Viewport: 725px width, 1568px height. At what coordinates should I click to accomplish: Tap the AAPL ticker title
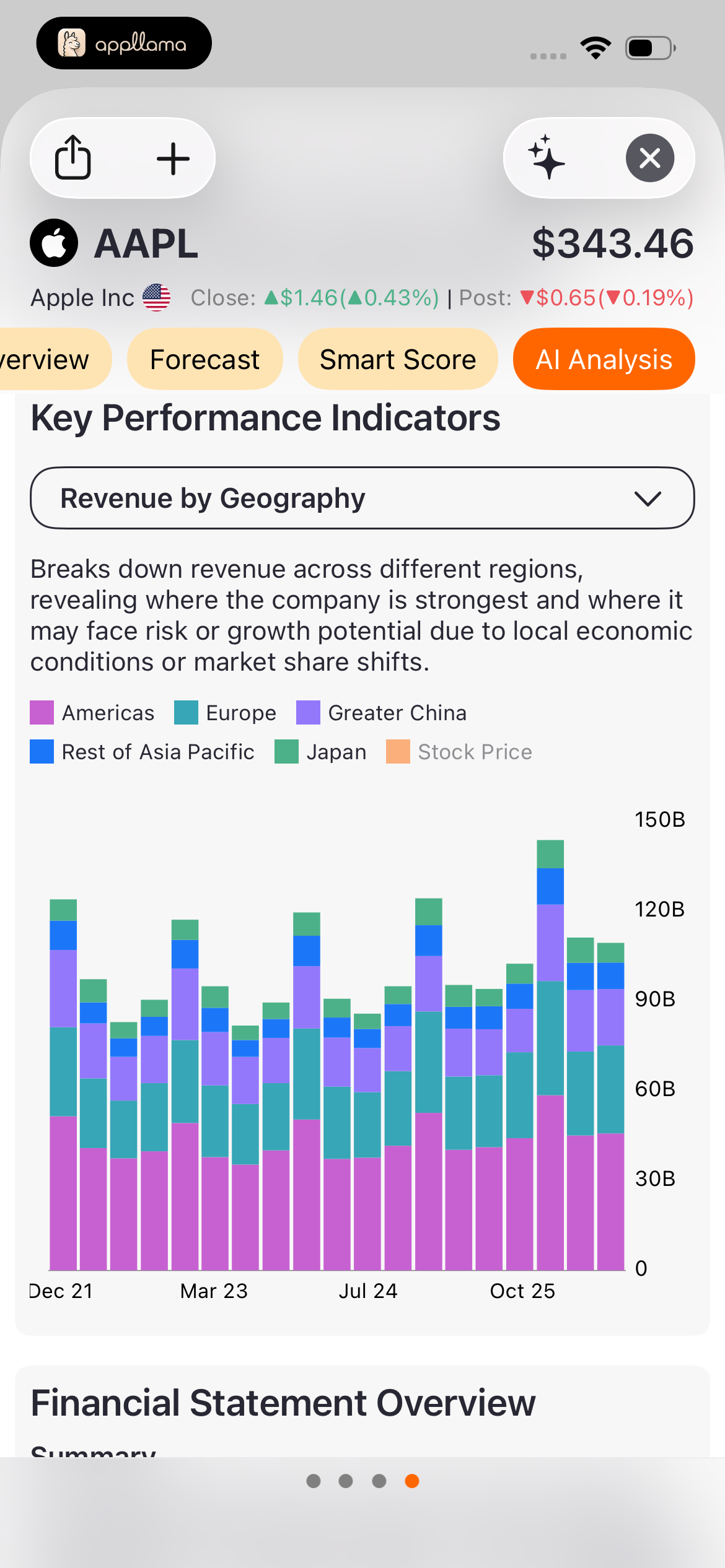[146, 243]
